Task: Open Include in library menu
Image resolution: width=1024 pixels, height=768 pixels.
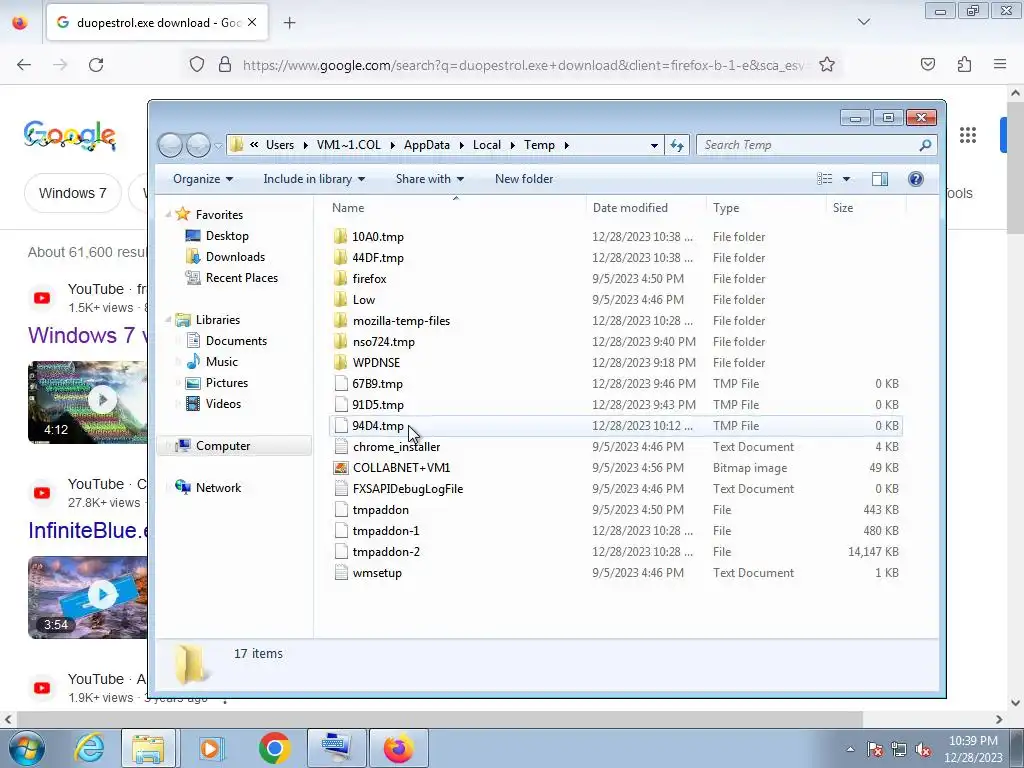Action: 314,179
